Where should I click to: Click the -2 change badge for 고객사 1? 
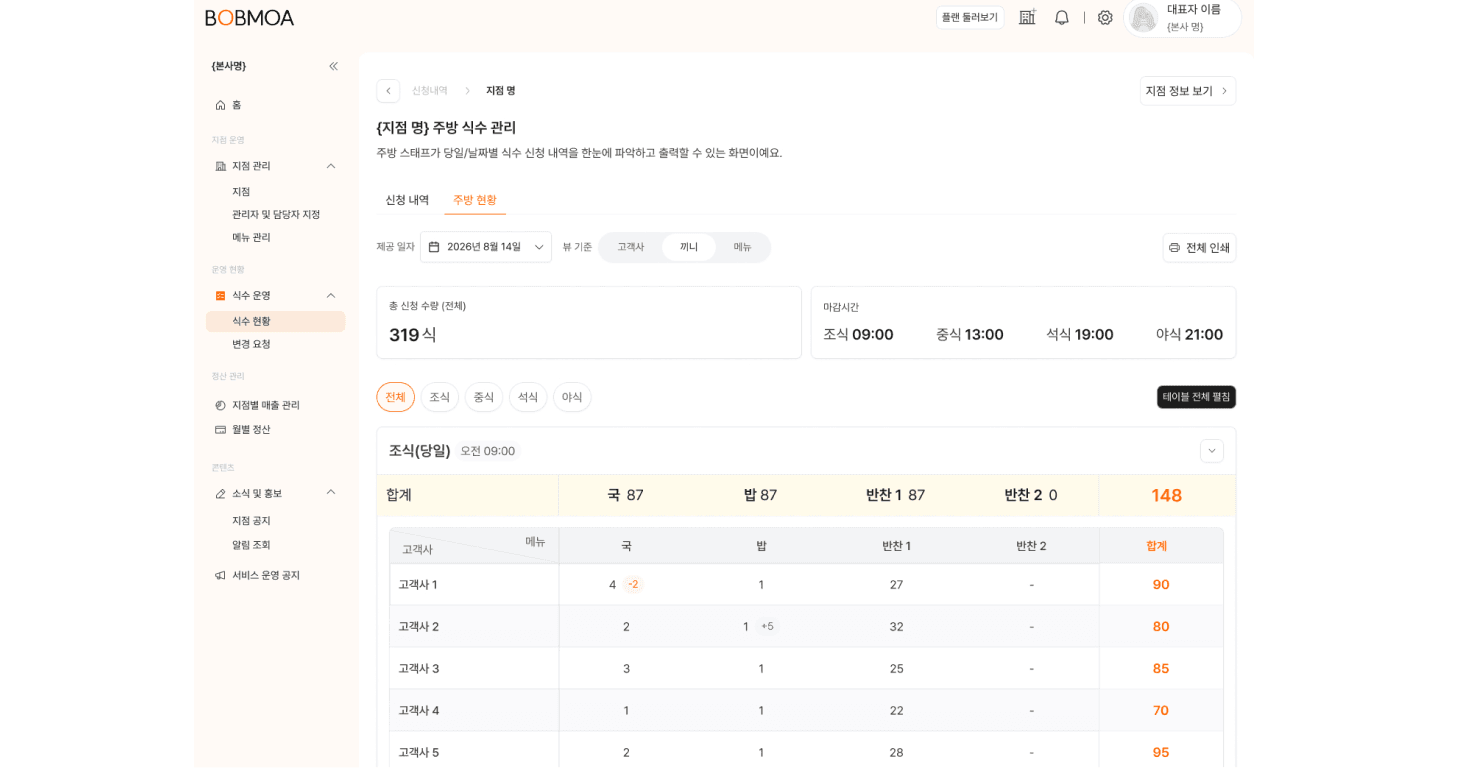coord(633,585)
